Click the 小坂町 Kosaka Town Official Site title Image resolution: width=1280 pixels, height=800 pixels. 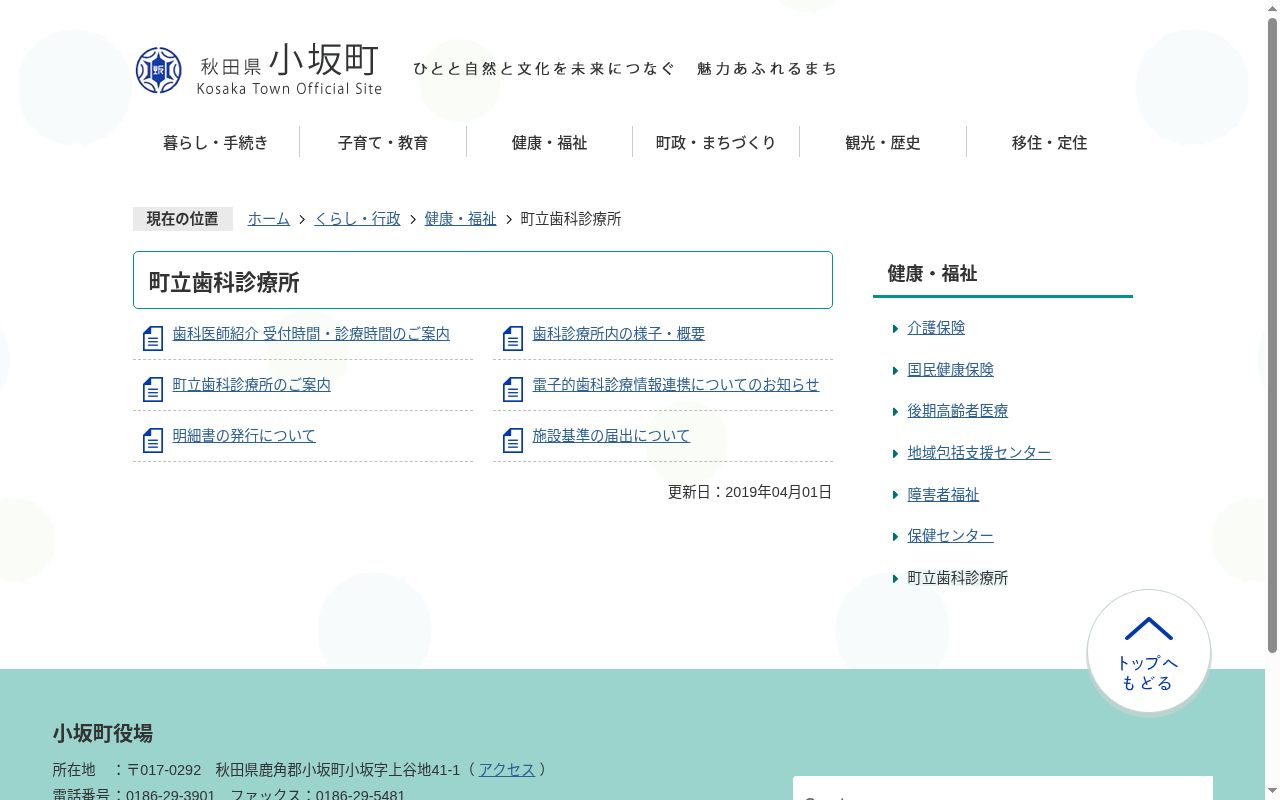289,69
